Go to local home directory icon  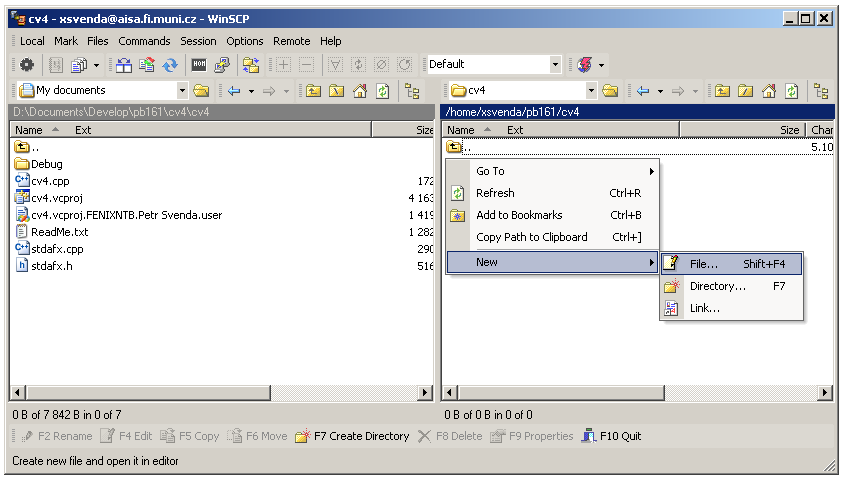point(360,91)
